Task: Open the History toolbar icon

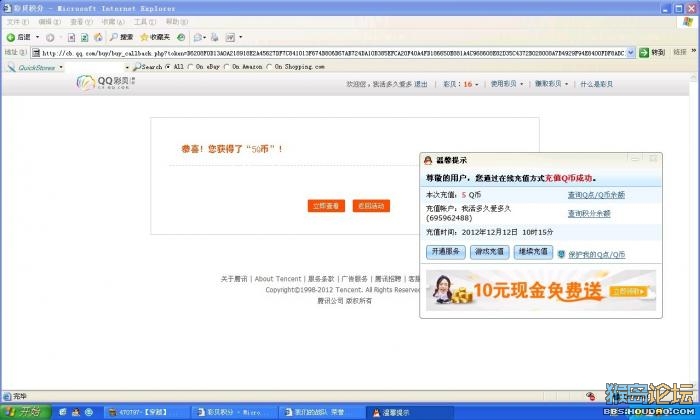Action: coord(181,37)
